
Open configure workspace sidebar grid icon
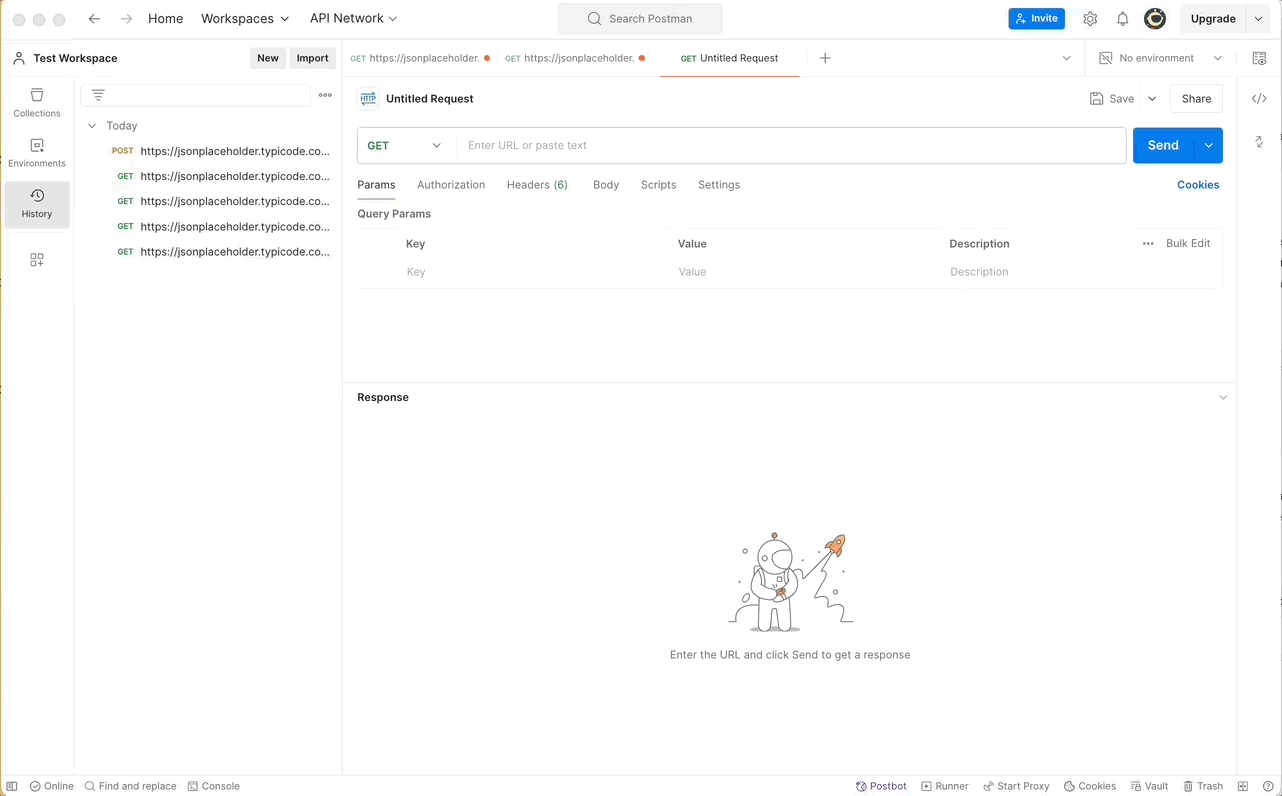point(37,260)
